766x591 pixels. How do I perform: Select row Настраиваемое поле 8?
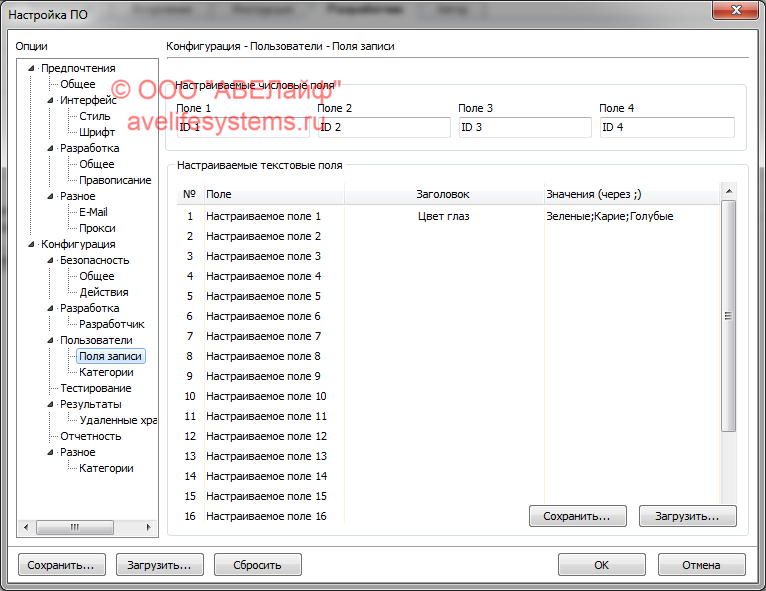coord(263,356)
